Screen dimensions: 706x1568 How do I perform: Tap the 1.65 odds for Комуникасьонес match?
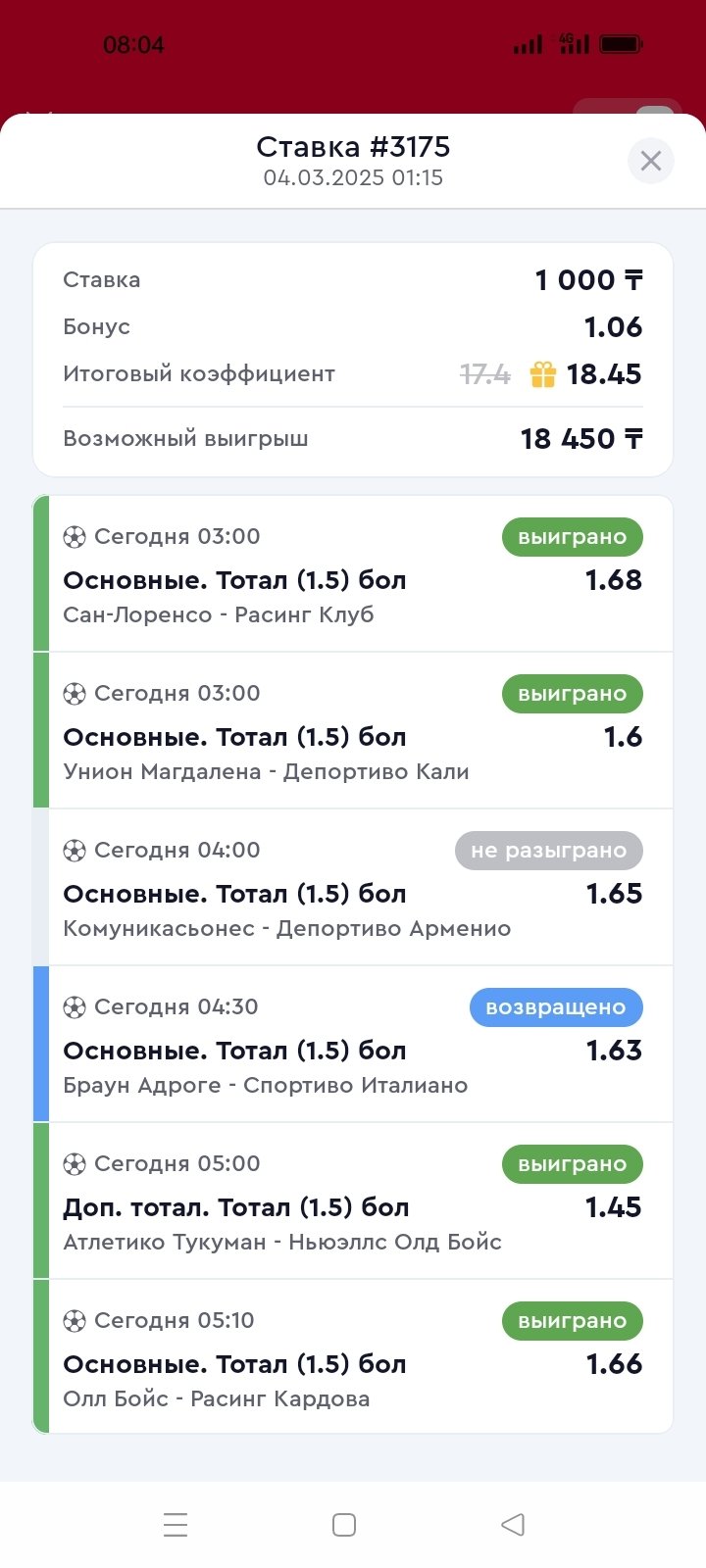click(614, 894)
